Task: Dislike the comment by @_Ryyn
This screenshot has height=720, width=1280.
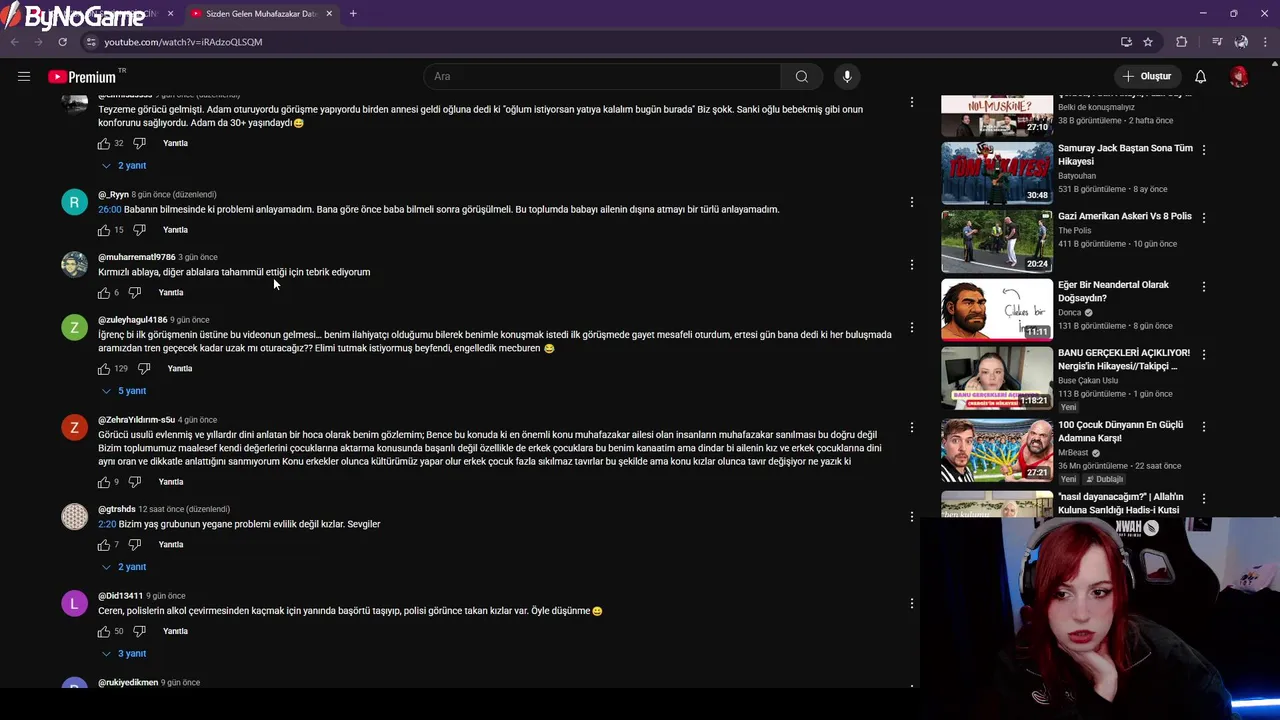Action: (139, 230)
